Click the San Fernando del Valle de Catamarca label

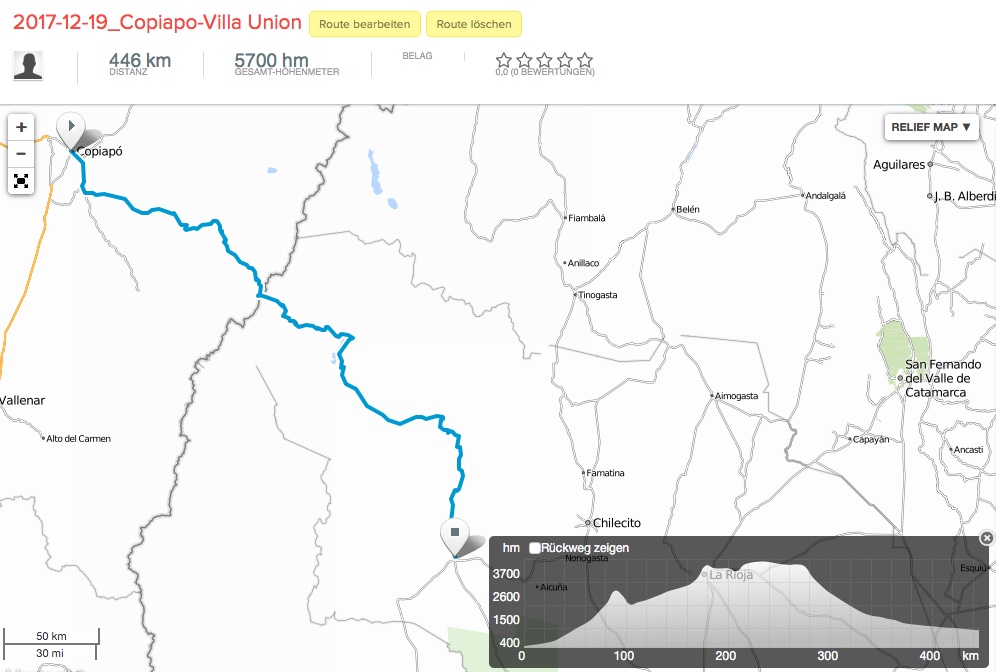943,378
